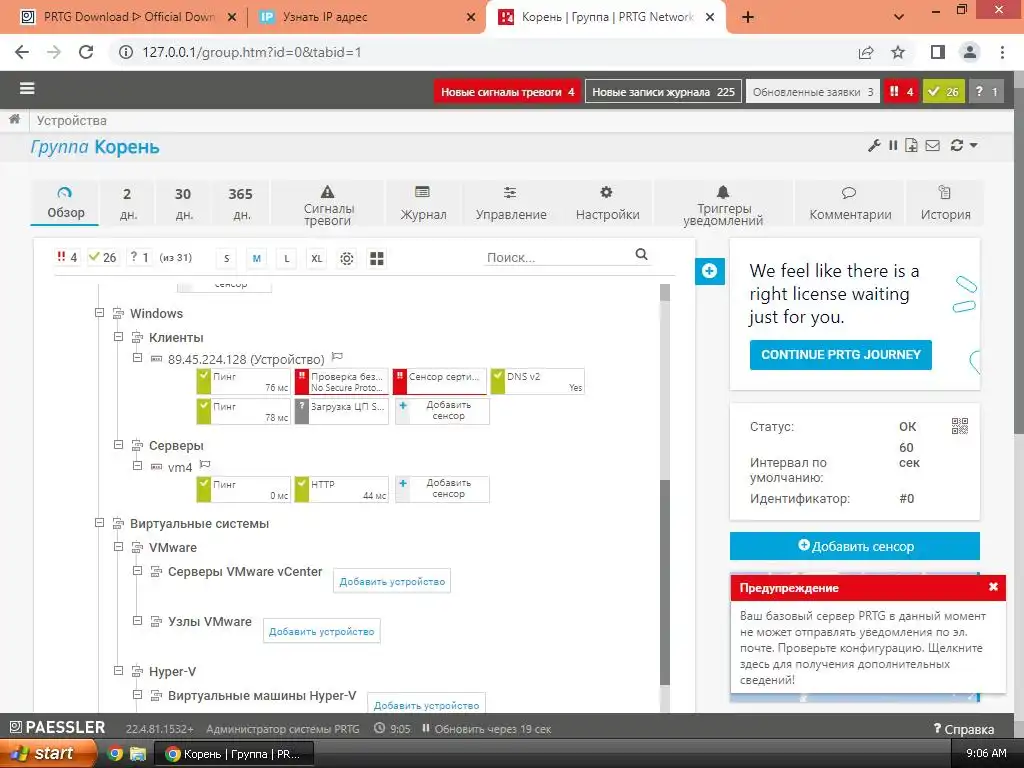
Task: Collapse the vm4 device
Action: coord(137,466)
